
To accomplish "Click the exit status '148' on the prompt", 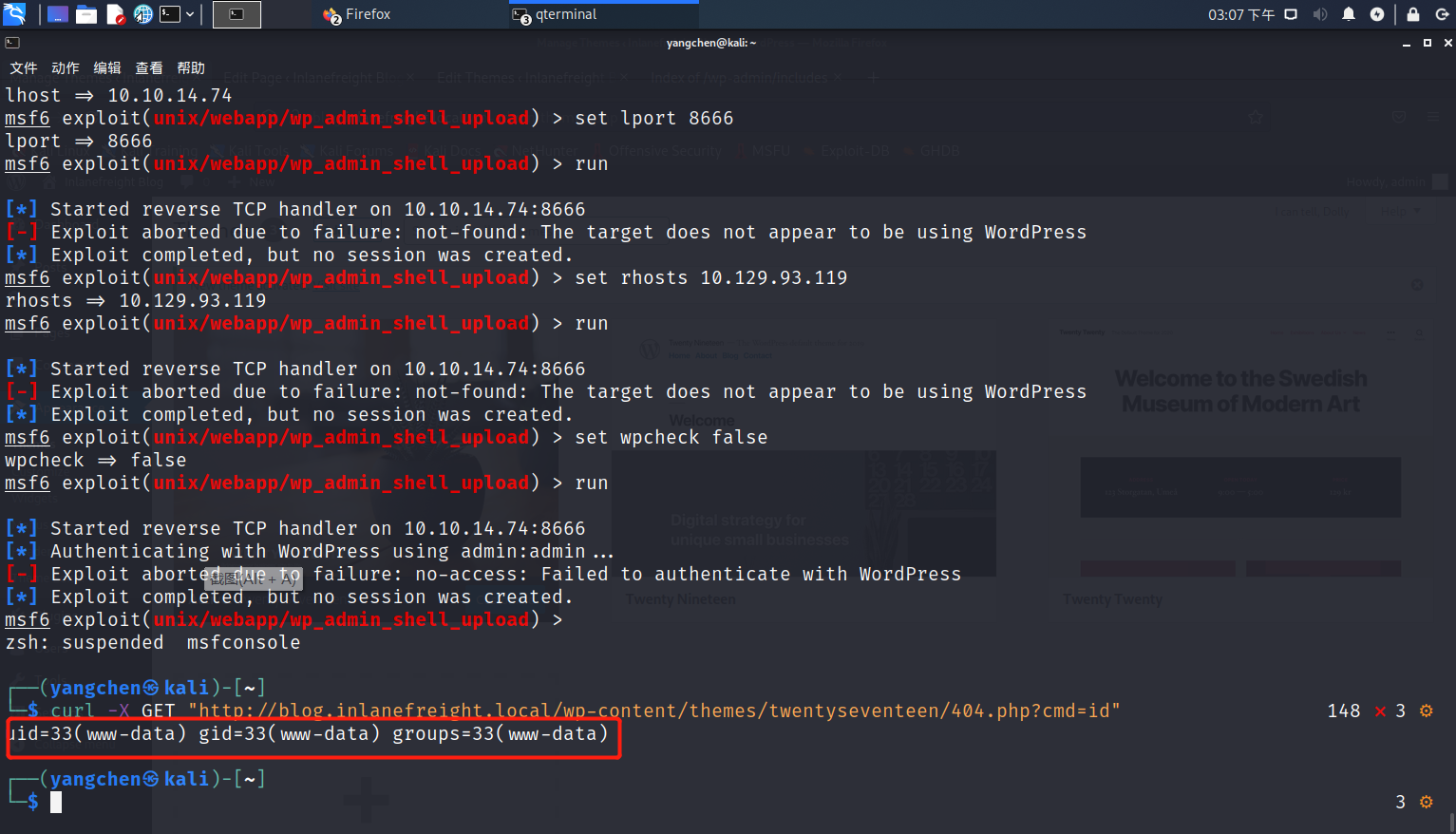I will point(1344,711).
